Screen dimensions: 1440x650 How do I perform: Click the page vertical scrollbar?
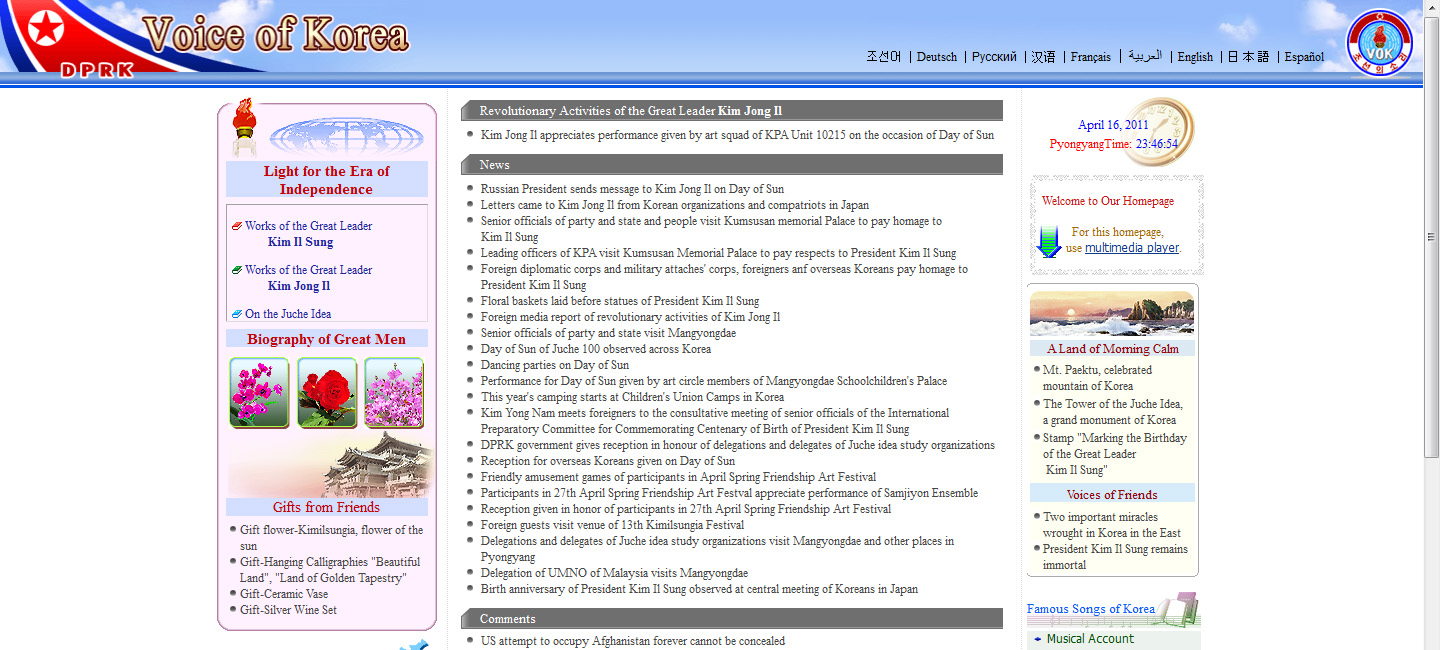(1431, 300)
